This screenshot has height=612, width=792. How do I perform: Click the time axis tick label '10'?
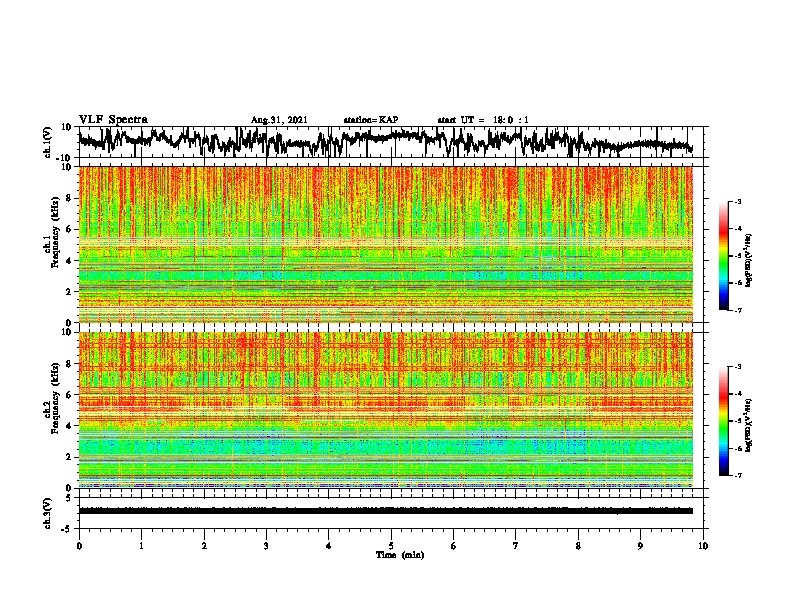coord(703,546)
